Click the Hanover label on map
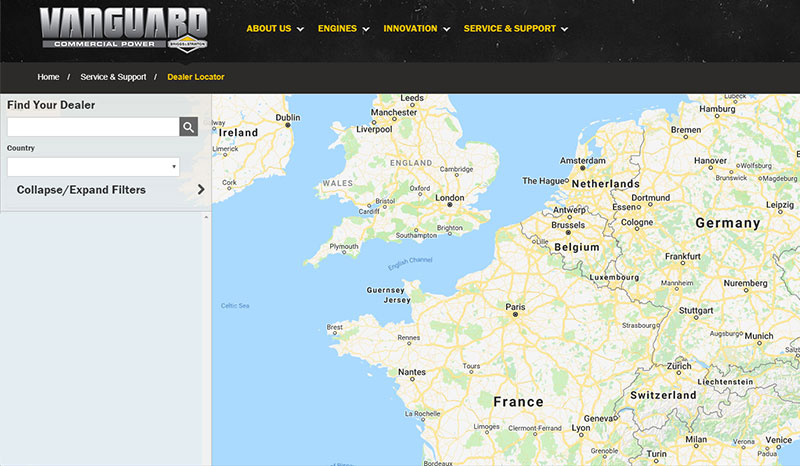This screenshot has width=800, height=466. click(710, 160)
